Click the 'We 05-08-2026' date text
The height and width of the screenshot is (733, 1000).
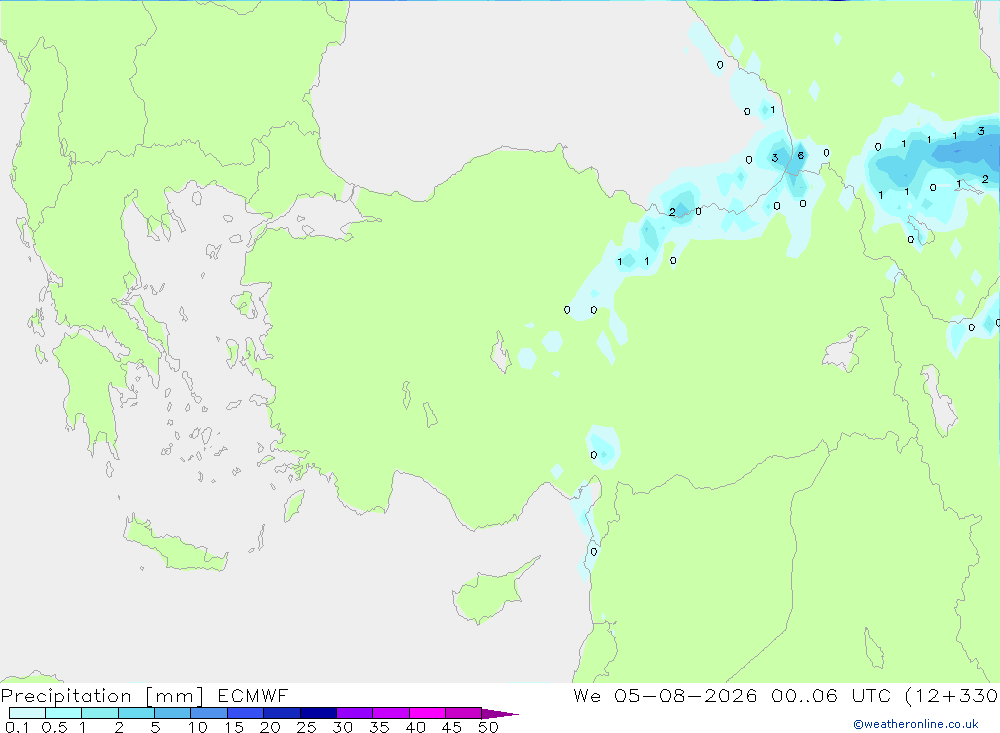tap(665, 695)
